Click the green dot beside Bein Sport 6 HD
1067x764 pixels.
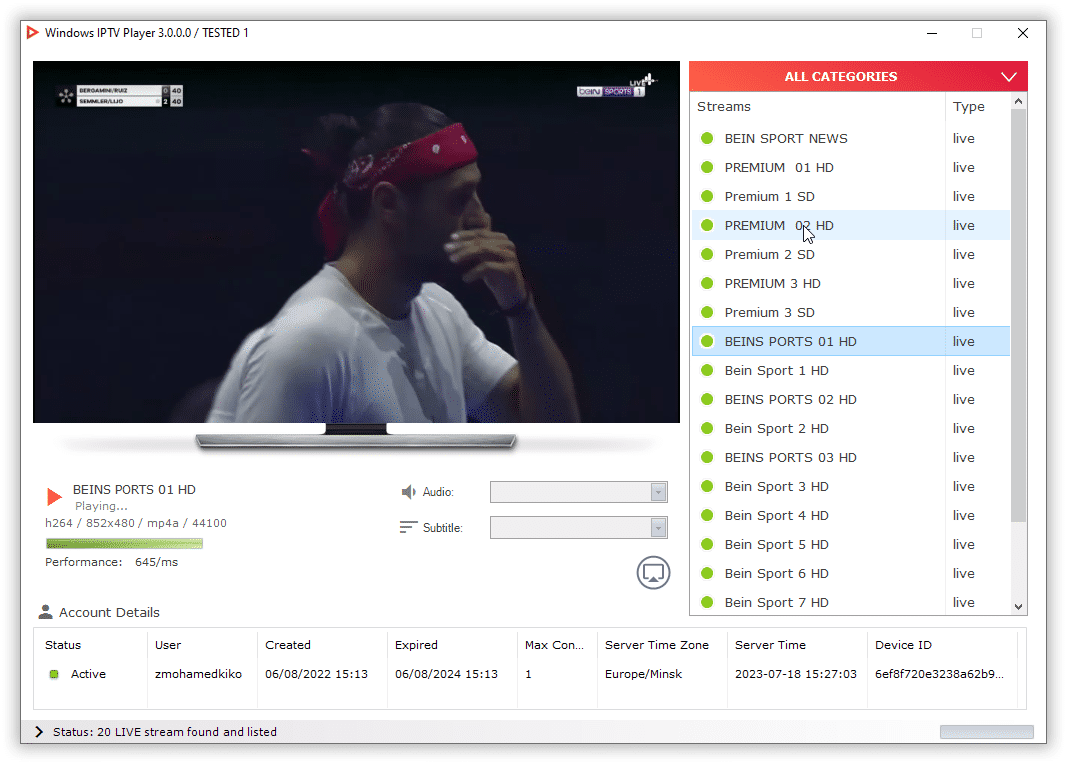(707, 574)
